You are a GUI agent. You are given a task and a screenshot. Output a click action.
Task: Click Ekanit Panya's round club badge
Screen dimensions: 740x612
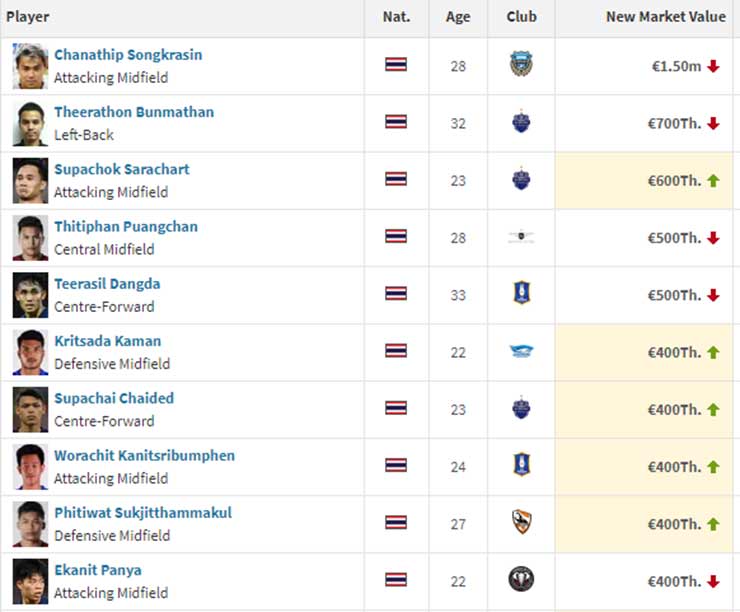point(521,579)
